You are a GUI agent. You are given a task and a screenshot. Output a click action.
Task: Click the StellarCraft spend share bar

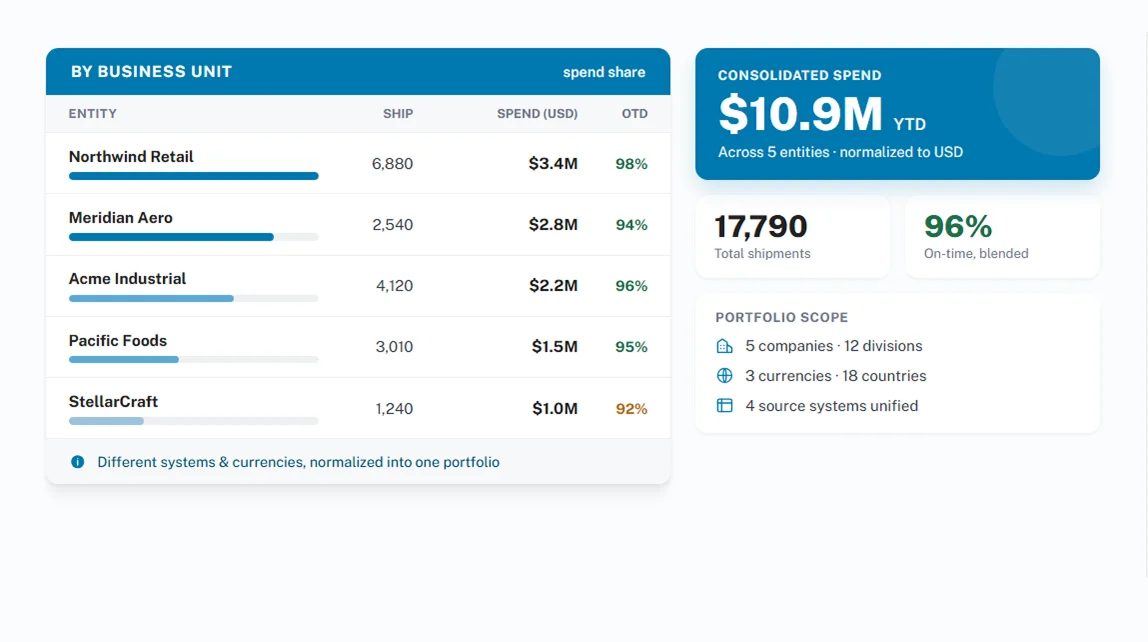tap(193, 421)
